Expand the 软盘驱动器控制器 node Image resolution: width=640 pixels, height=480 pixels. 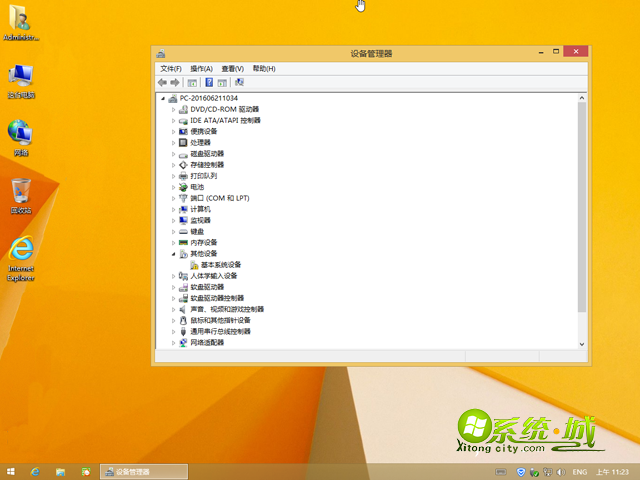(x=173, y=298)
